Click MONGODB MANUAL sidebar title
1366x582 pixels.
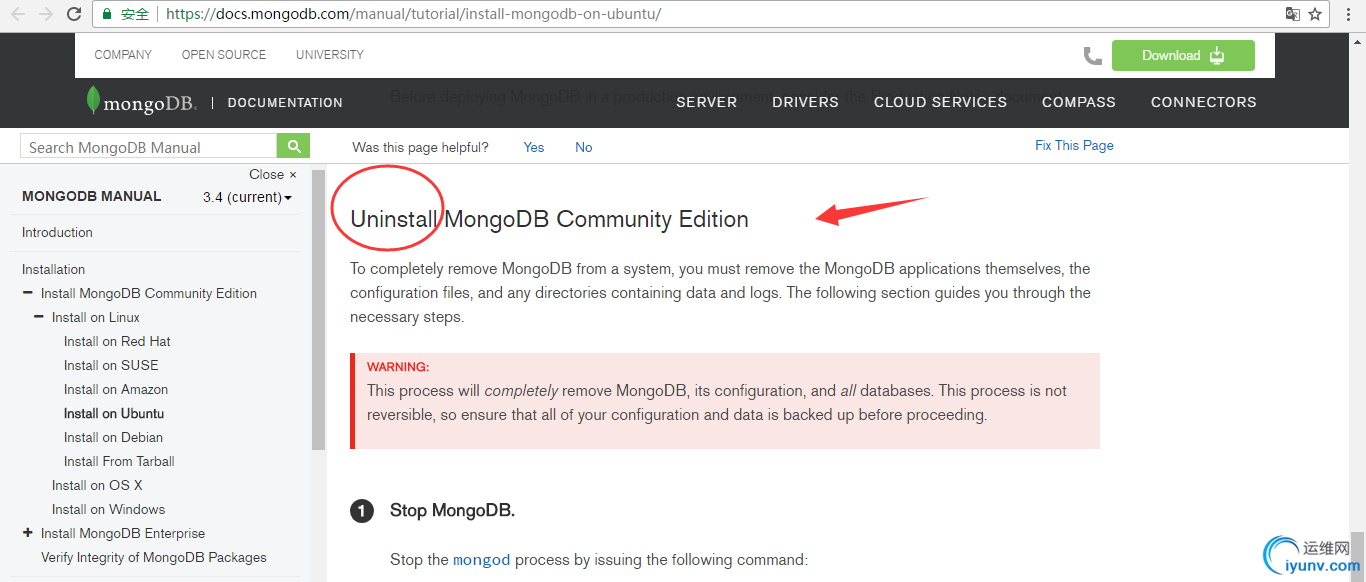coord(92,196)
